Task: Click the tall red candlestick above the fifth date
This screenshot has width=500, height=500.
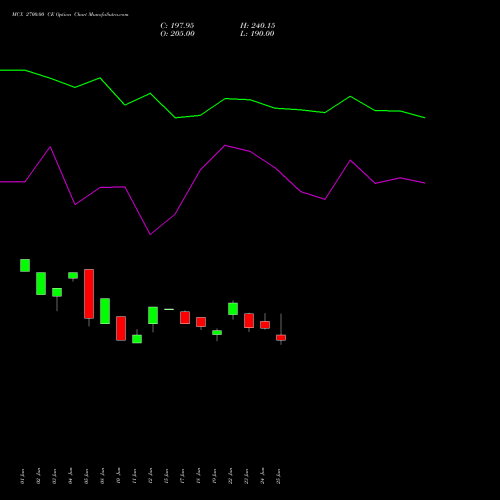Action: 89,294
